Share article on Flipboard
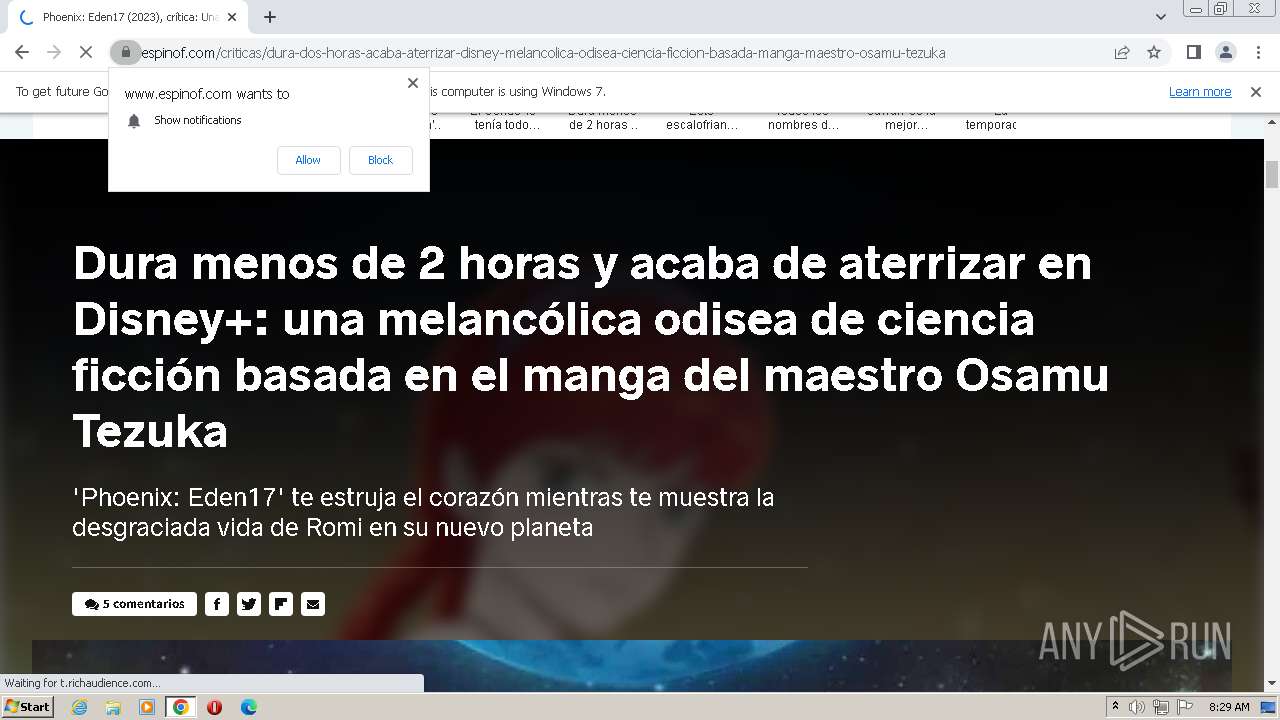This screenshot has width=1280, height=720. 281,604
